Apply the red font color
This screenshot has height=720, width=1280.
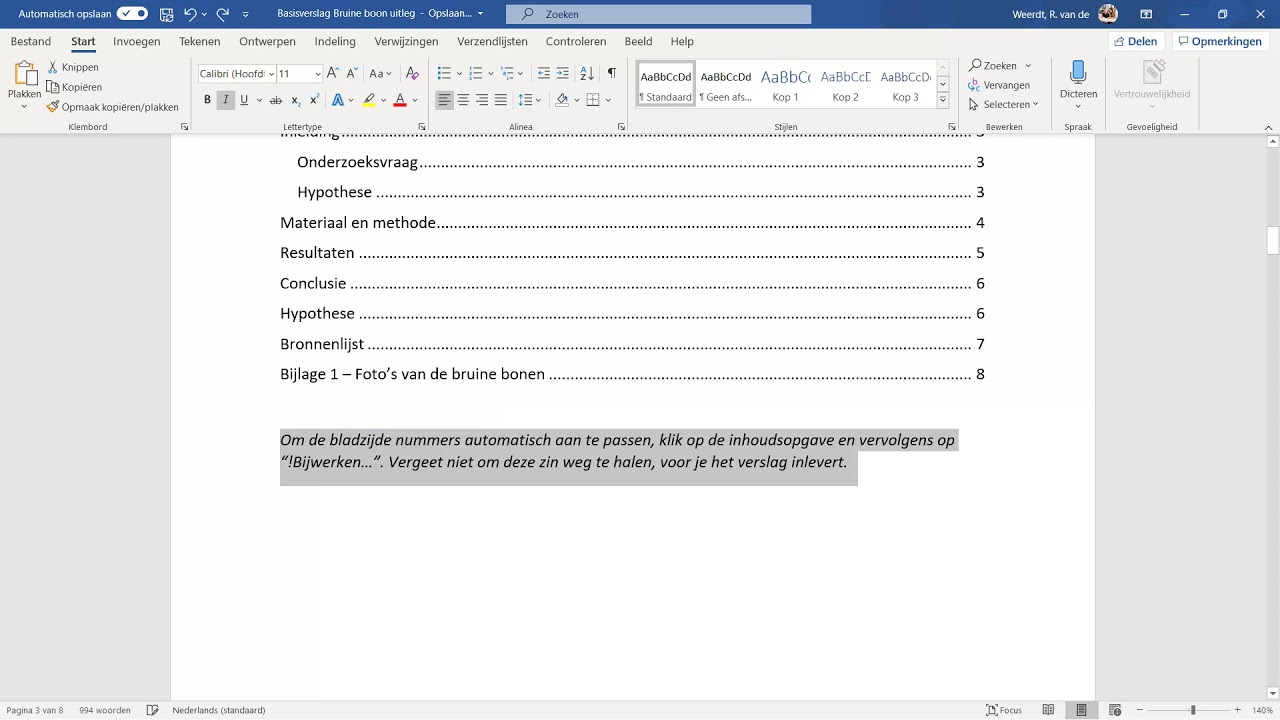400,100
